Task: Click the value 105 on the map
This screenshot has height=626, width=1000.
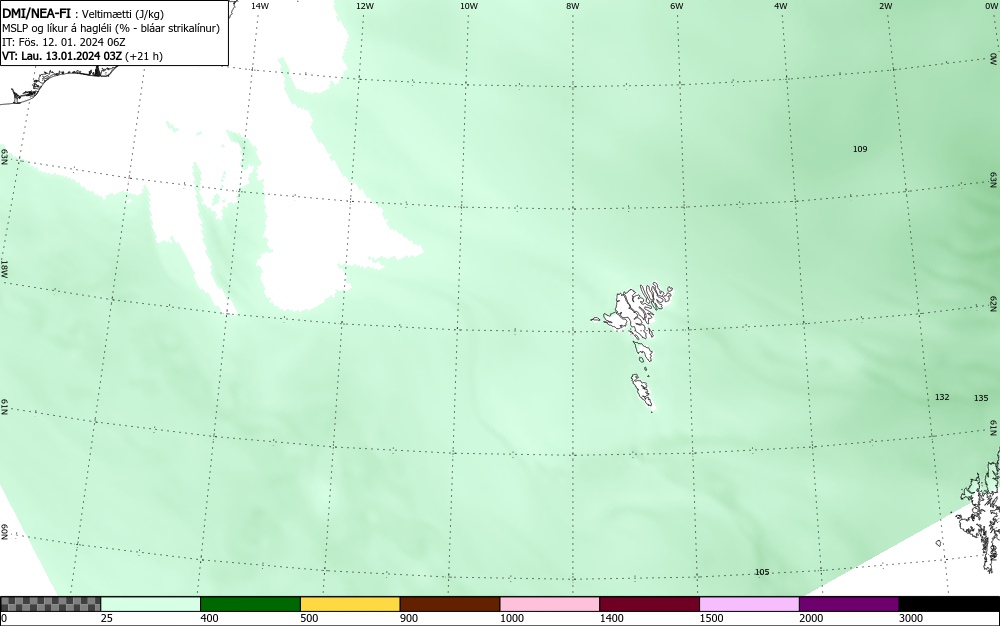Action: click(762, 572)
